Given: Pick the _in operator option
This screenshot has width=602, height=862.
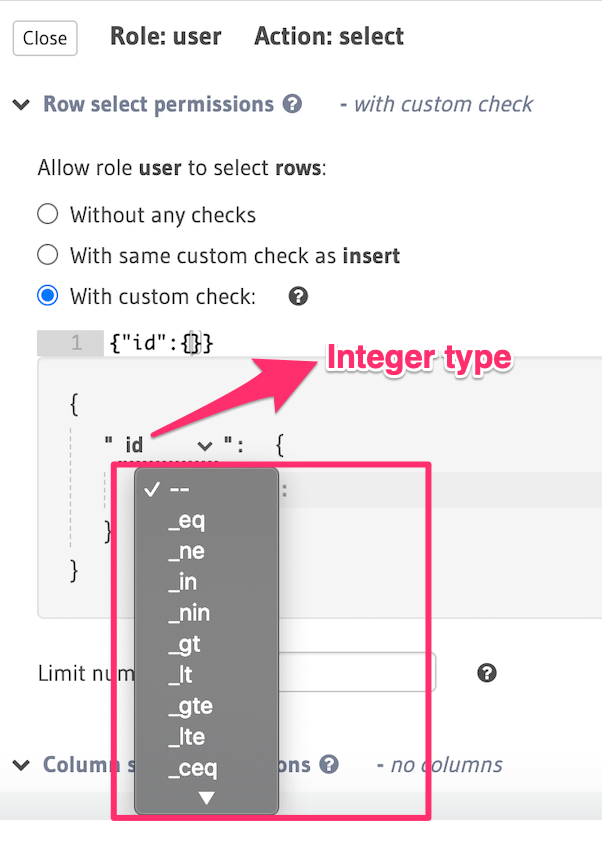Looking at the screenshot, I should [184, 582].
